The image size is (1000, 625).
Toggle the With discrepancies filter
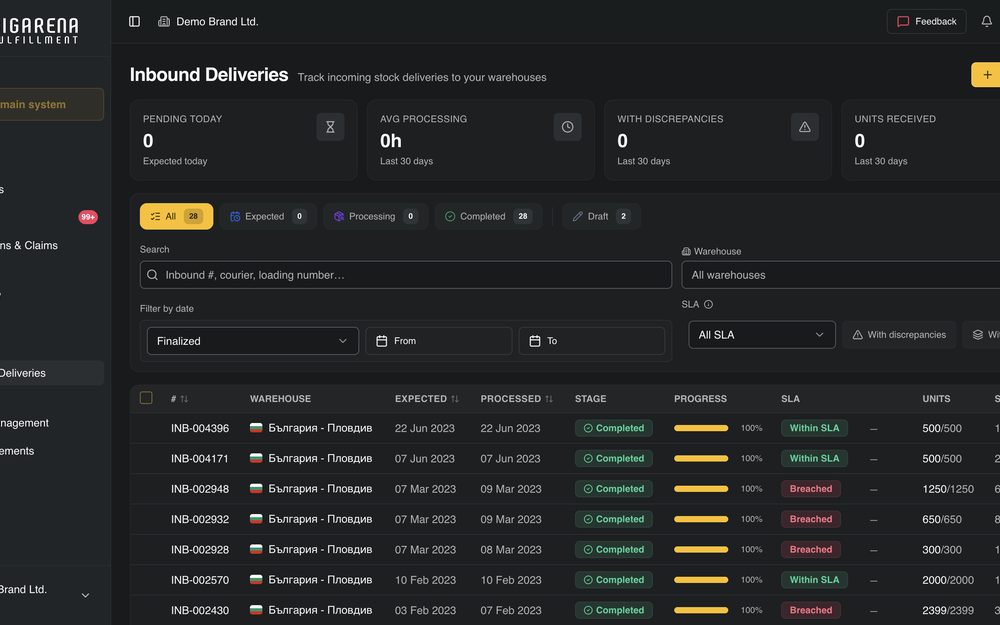tap(899, 335)
